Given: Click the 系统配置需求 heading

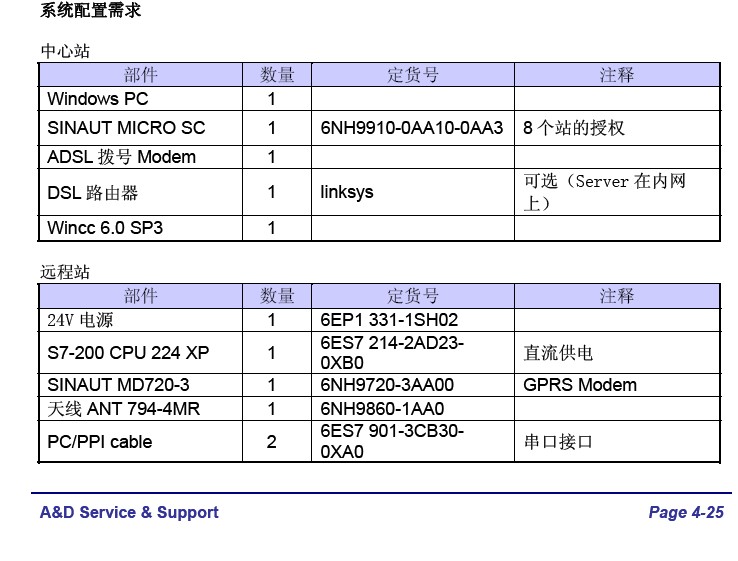Looking at the screenshot, I should [91, 11].
